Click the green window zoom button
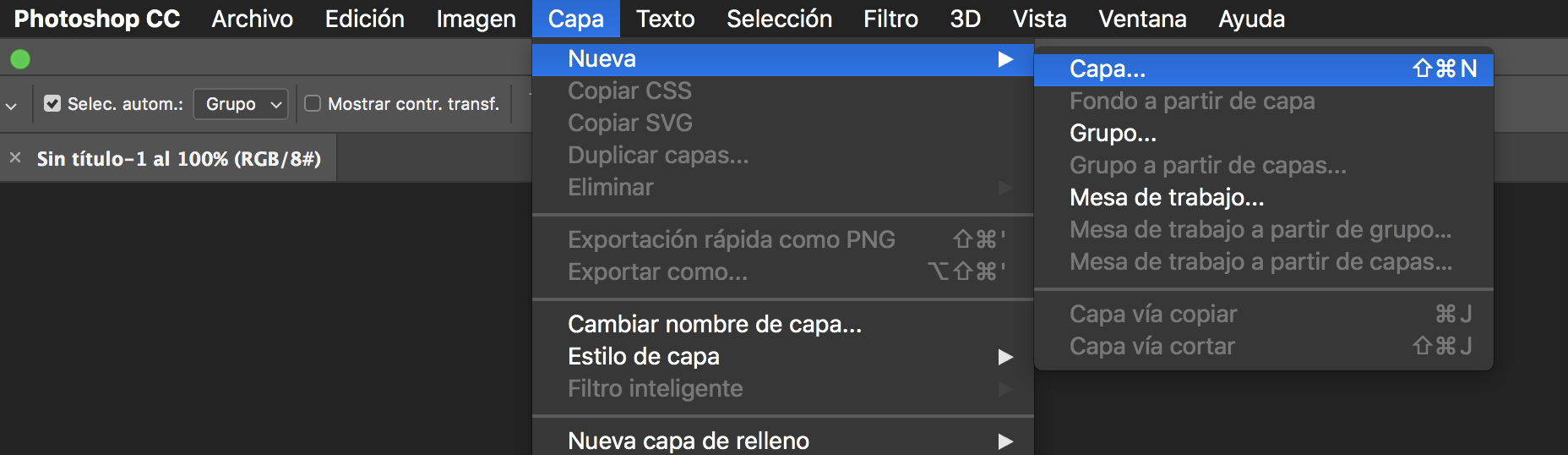This screenshot has height=455, width=1568. click(20, 59)
